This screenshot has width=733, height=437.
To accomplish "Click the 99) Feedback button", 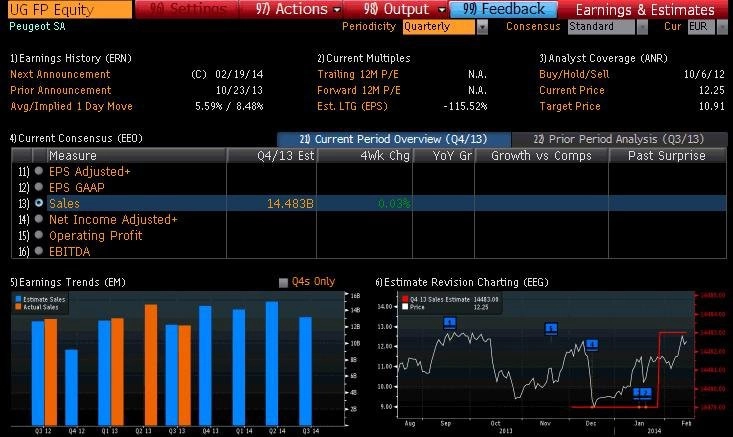I will tap(503, 9).
